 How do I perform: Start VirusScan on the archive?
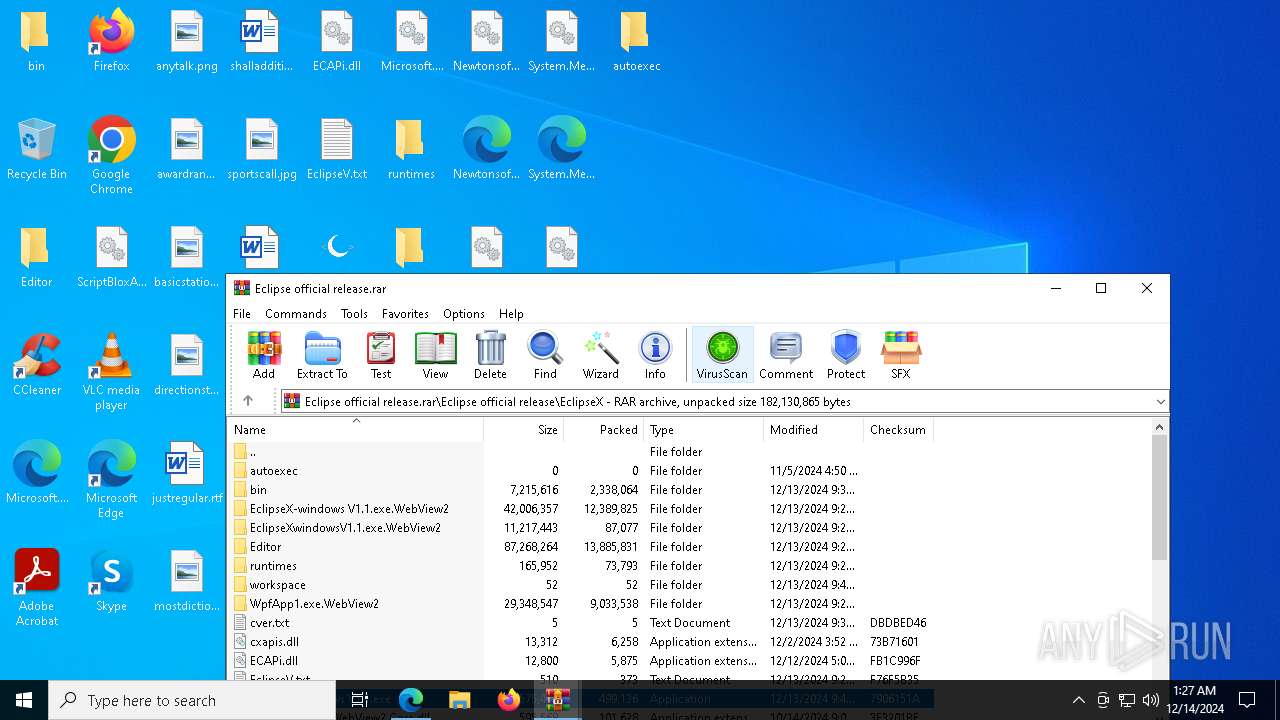pos(722,355)
